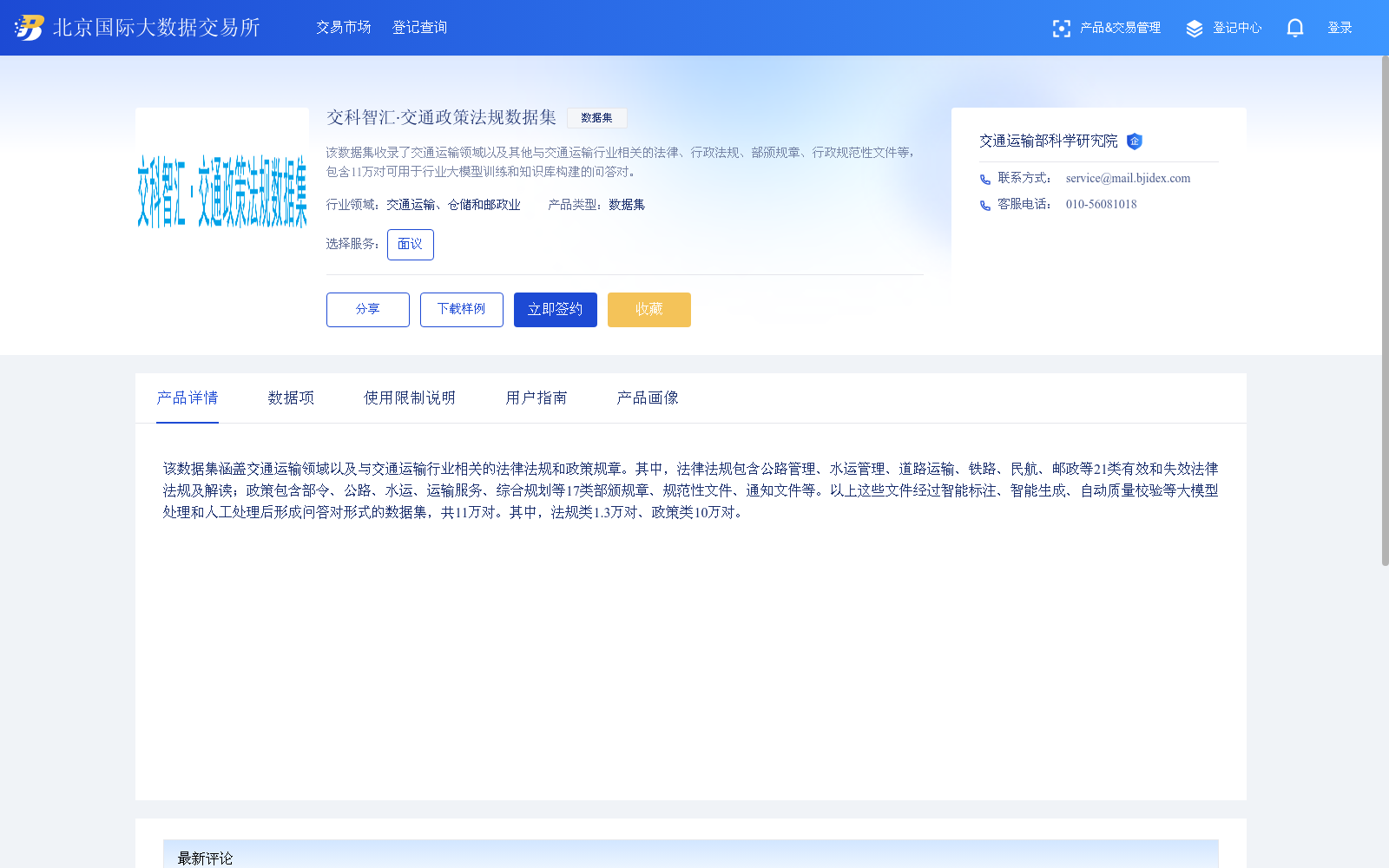1389x868 pixels.
Task: Click the Beijing data exchange logo icon
Action: (x=29, y=28)
